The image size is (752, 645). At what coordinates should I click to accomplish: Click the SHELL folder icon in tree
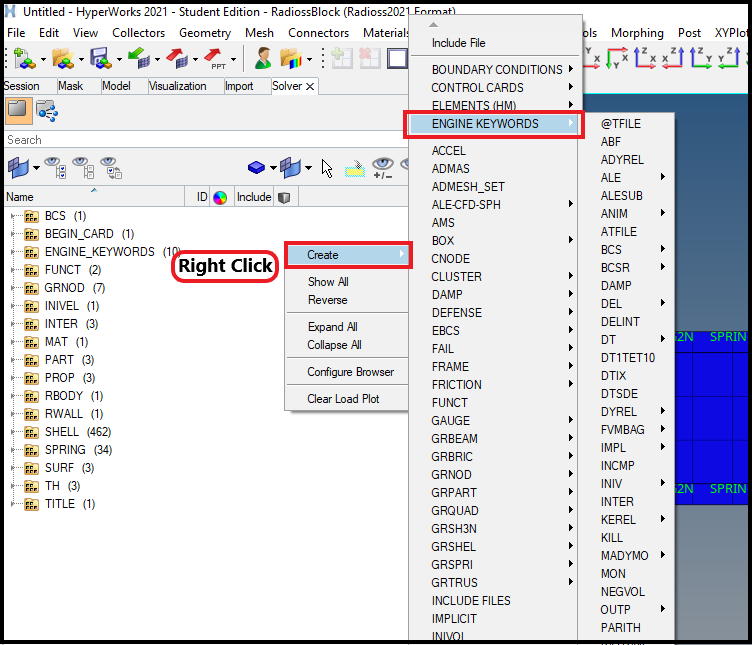point(32,433)
